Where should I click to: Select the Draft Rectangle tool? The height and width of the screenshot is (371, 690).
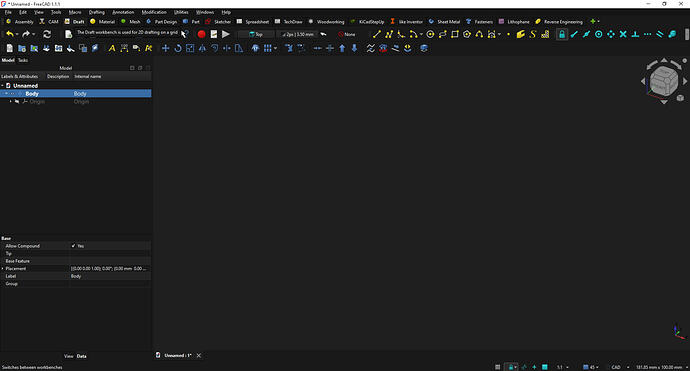(455, 34)
